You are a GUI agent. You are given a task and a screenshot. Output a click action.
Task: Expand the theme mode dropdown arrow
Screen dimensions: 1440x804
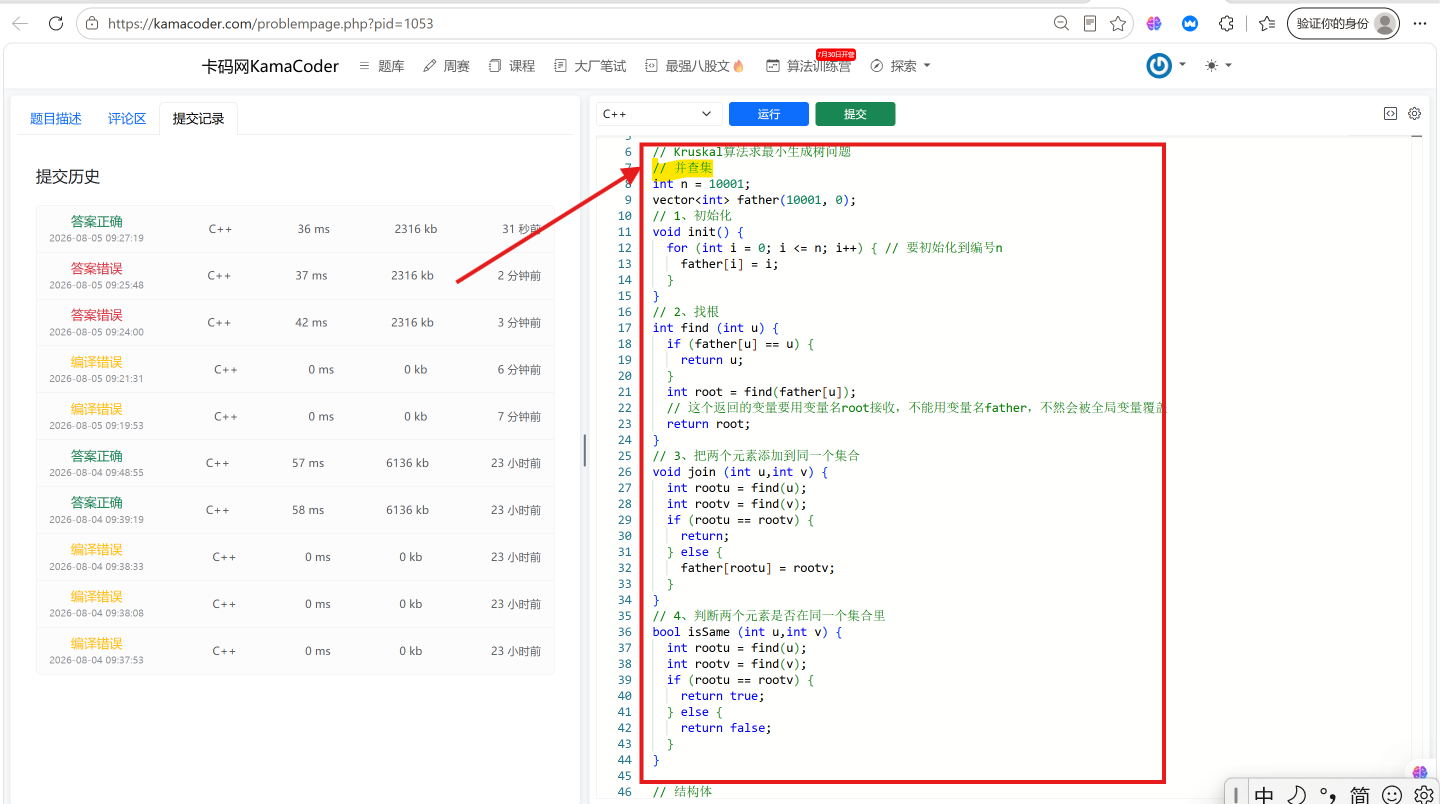[1229, 65]
